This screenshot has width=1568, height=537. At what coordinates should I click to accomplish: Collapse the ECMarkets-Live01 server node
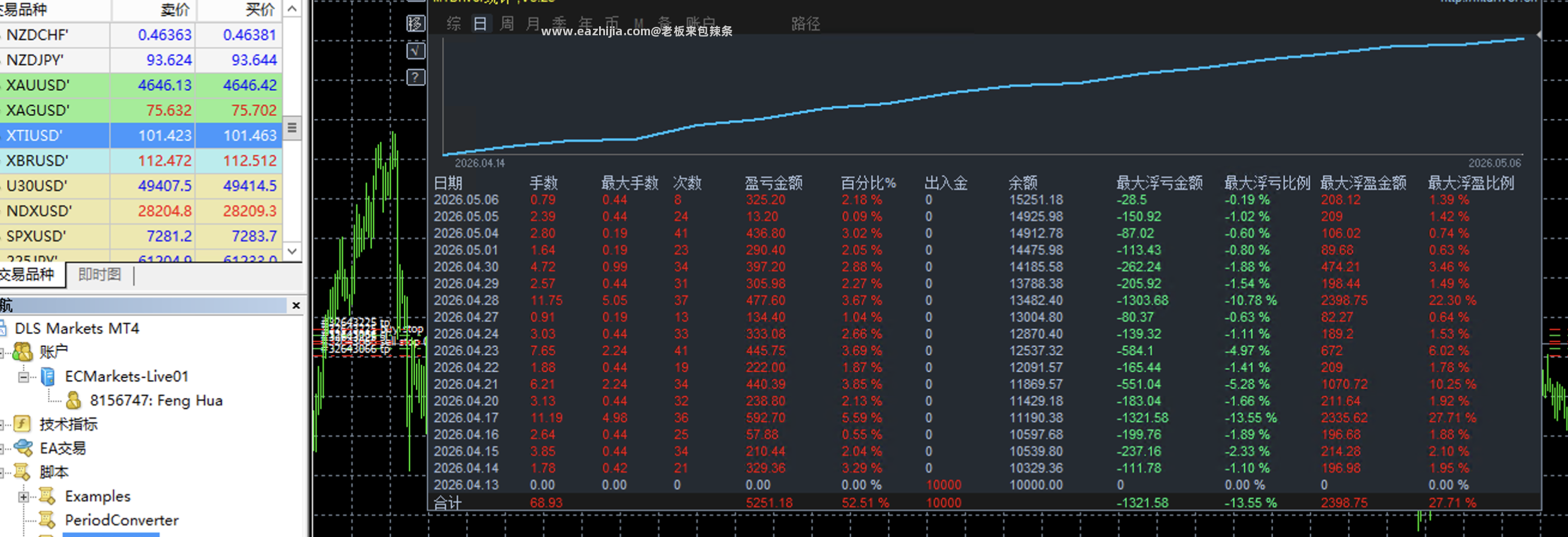[x=24, y=377]
